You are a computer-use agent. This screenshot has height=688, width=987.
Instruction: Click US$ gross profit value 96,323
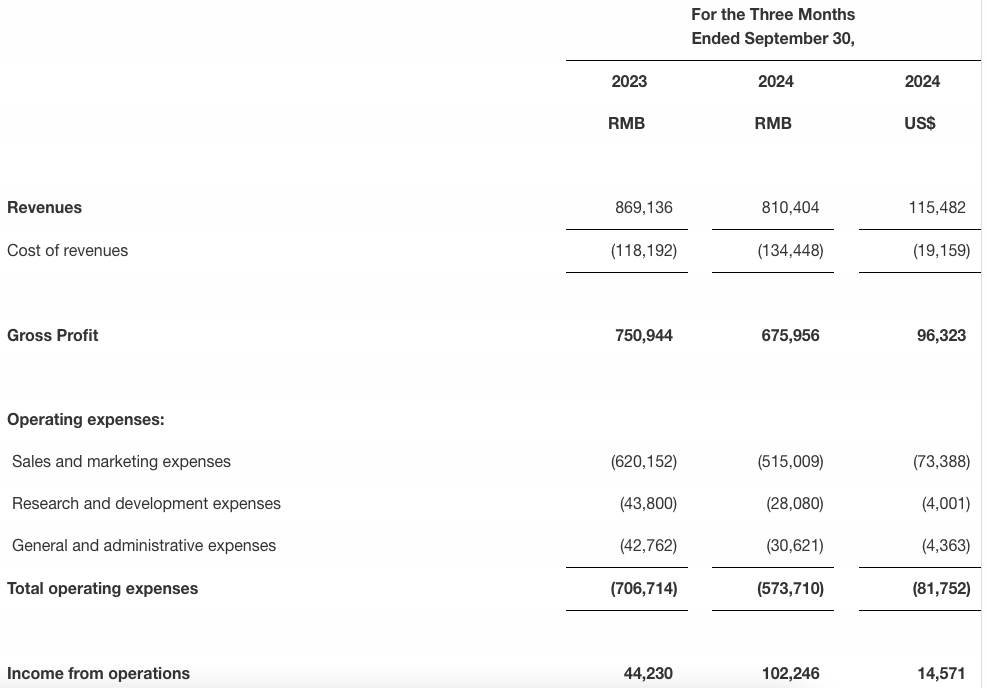tap(941, 336)
